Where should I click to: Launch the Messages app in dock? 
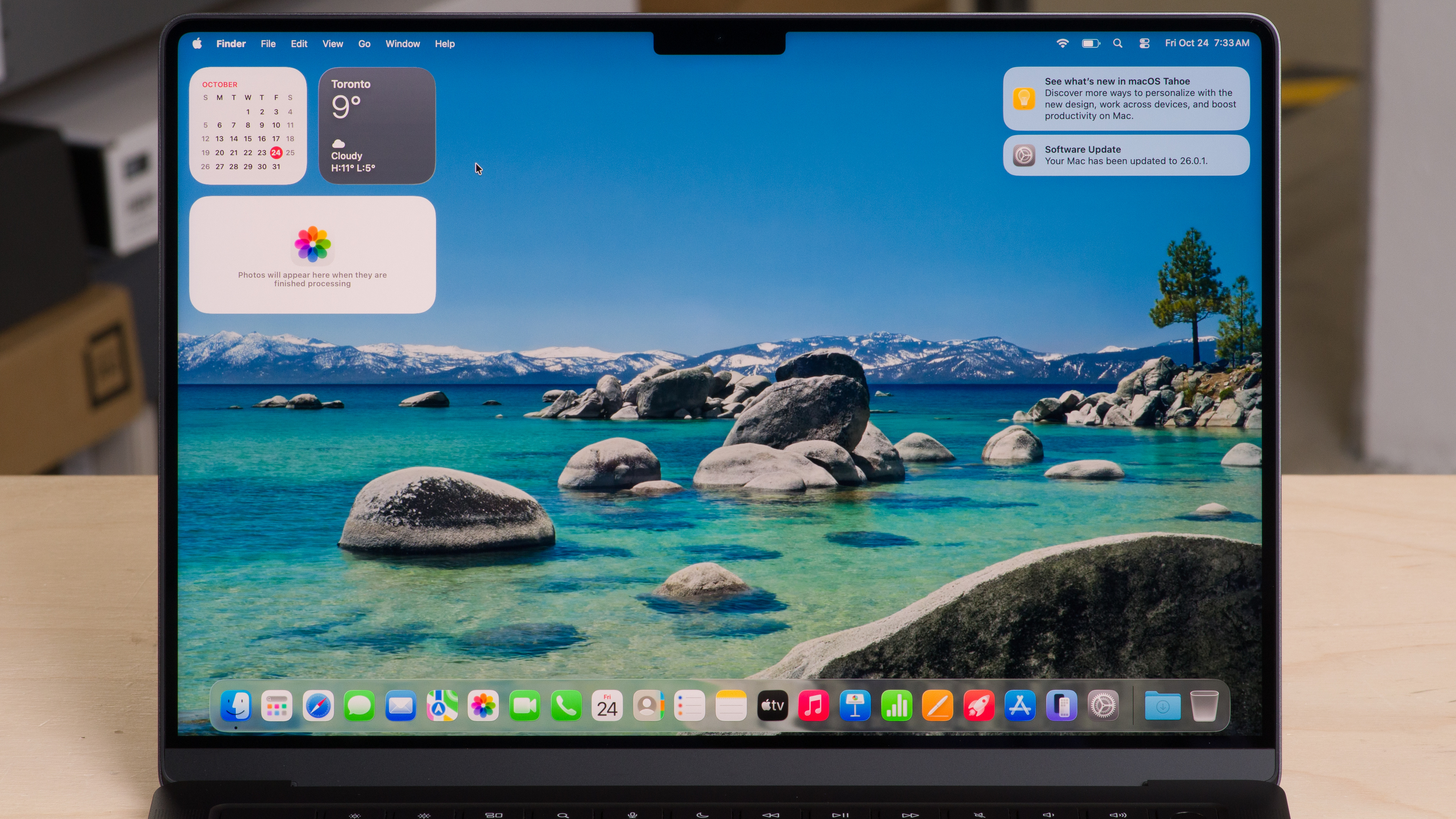tap(359, 705)
